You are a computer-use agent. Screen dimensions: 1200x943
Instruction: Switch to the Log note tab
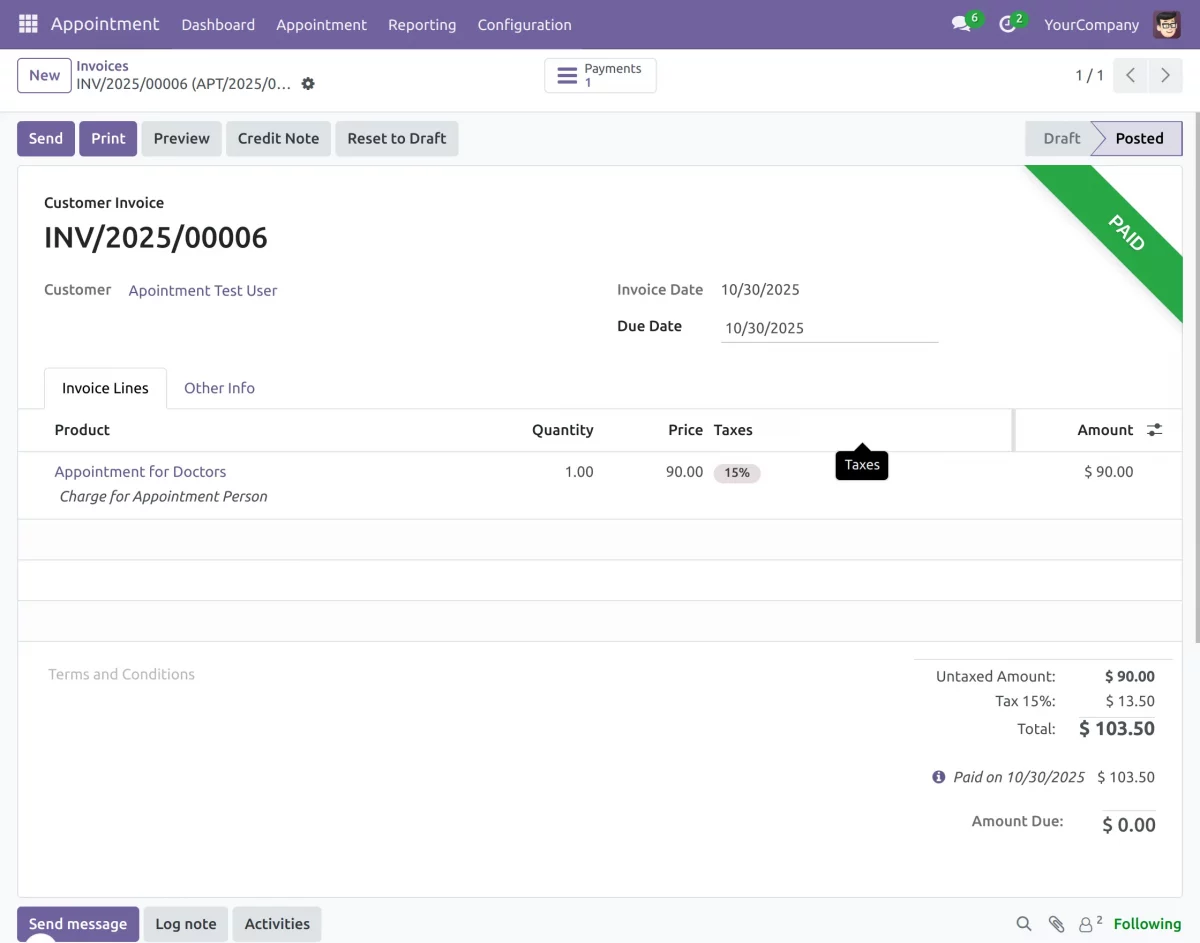185,923
